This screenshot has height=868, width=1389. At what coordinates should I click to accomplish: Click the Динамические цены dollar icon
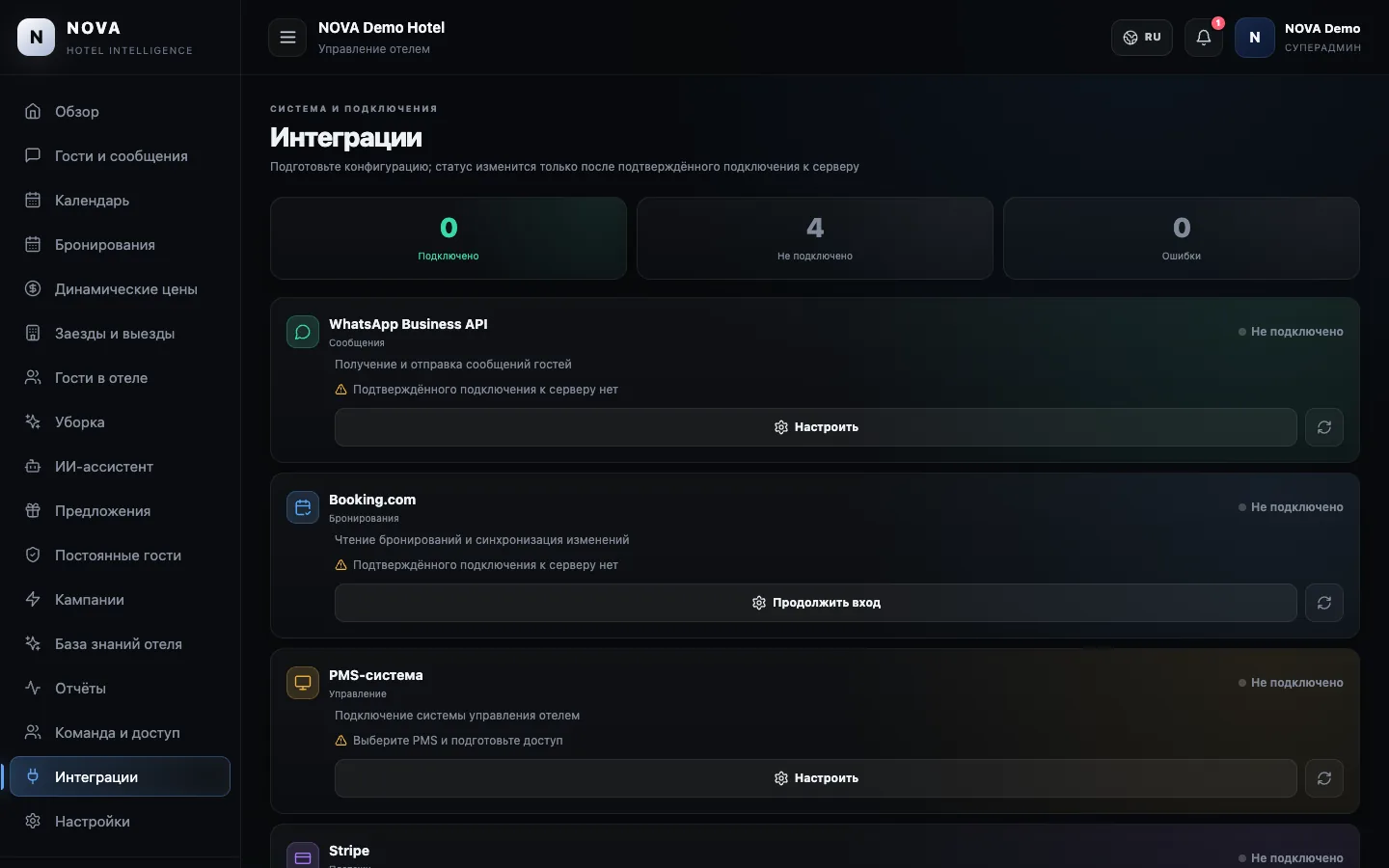(x=33, y=288)
